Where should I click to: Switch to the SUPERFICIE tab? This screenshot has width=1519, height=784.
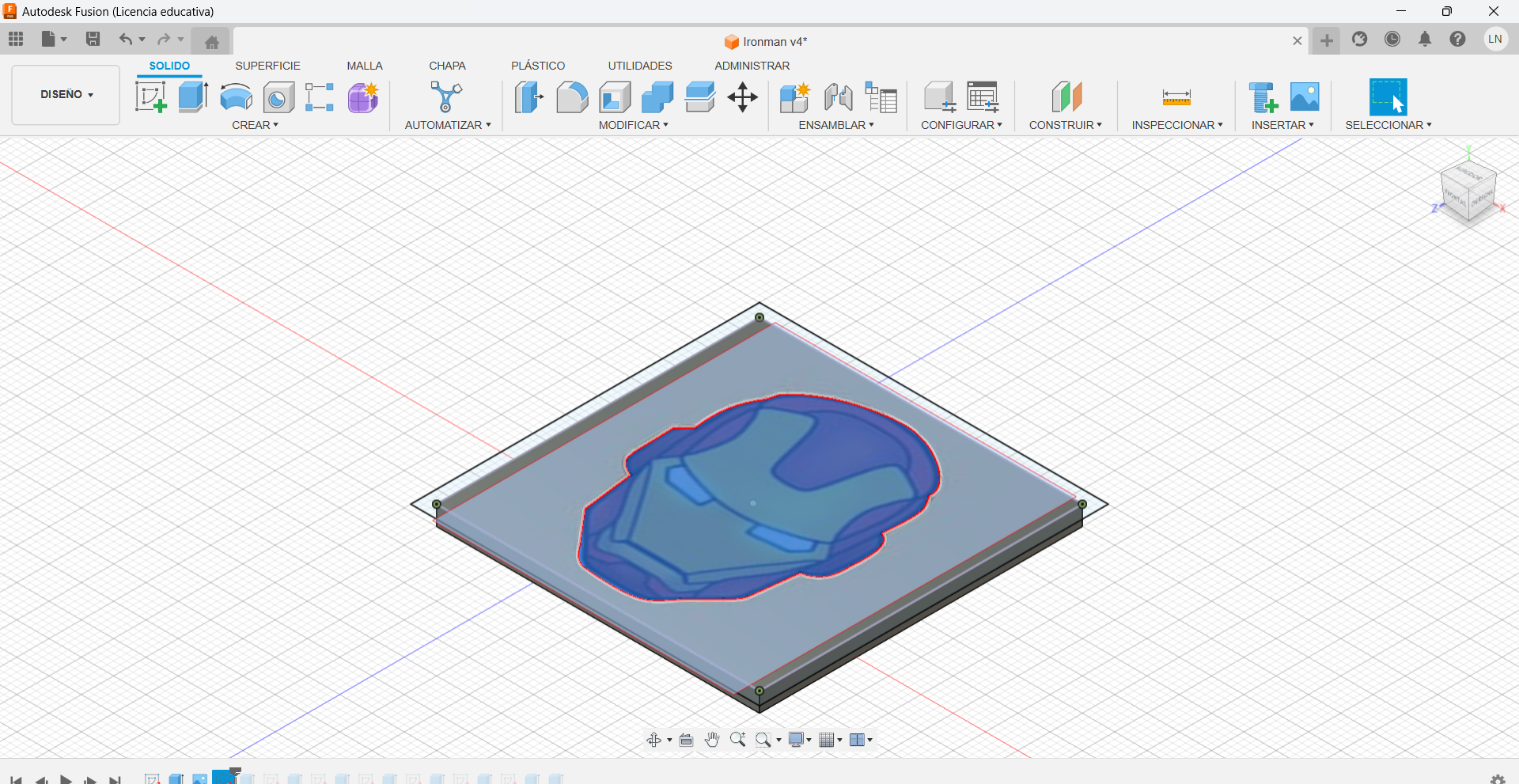point(267,66)
